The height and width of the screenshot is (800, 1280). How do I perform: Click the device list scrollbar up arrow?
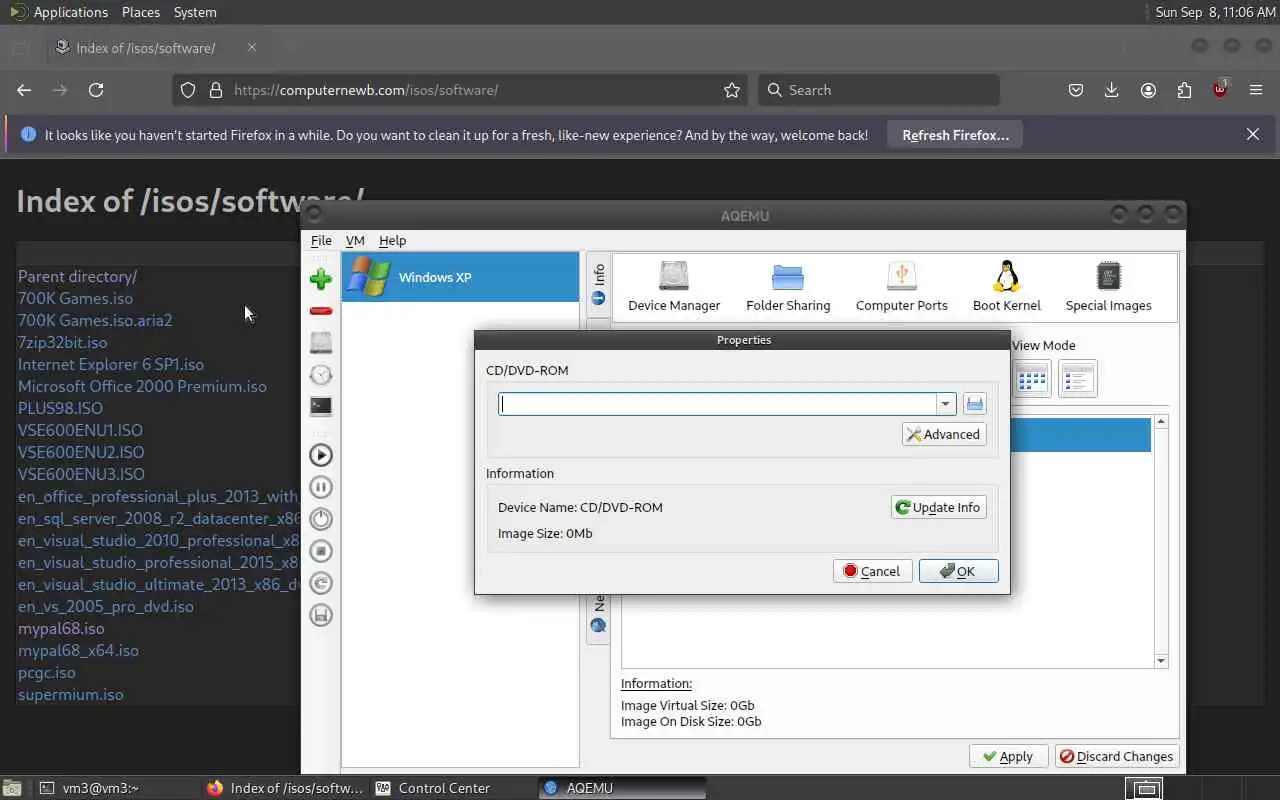tap(1161, 421)
